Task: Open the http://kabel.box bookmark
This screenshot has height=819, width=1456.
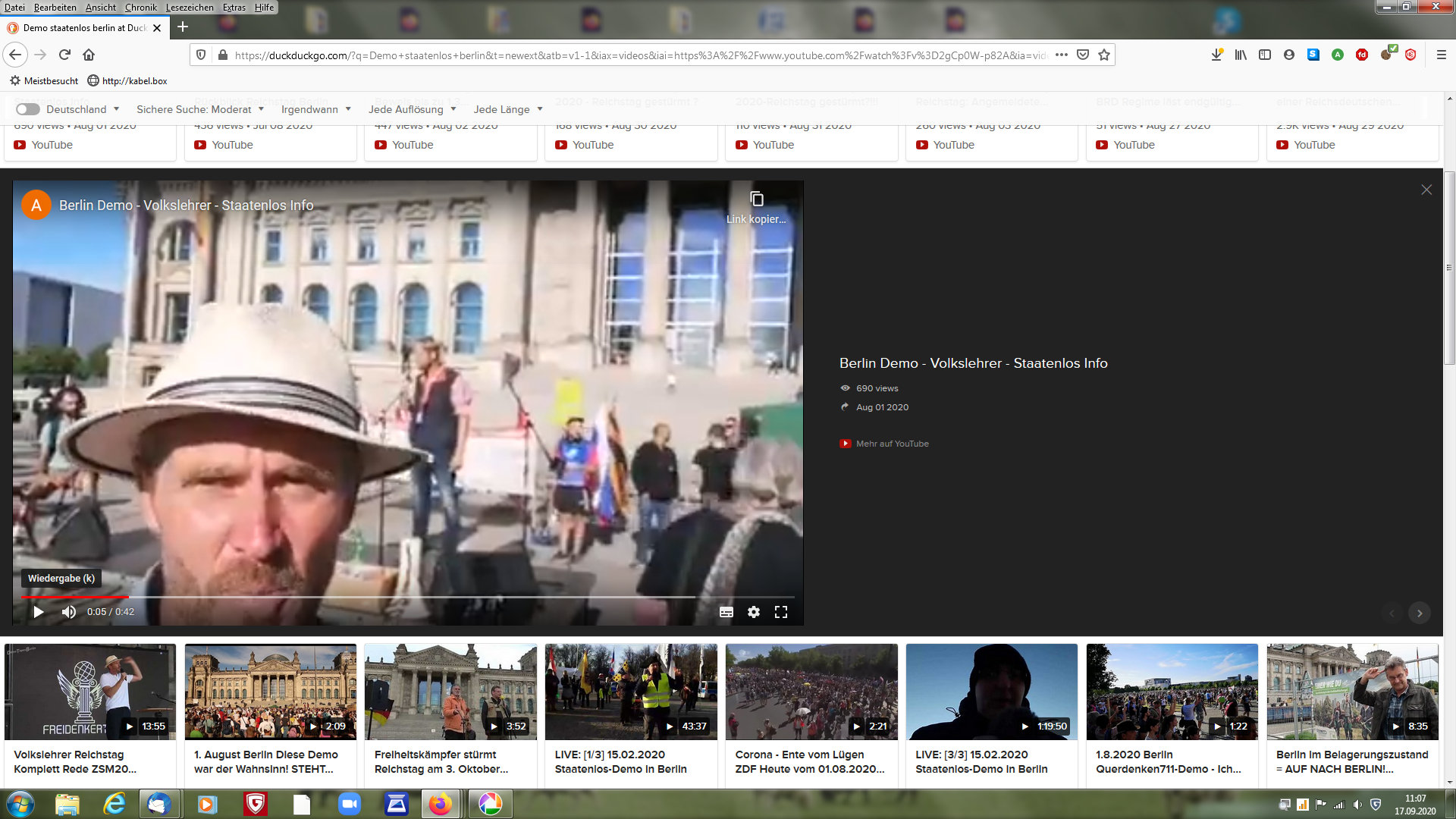Action: pyautogui.click(x=127, y=80)
